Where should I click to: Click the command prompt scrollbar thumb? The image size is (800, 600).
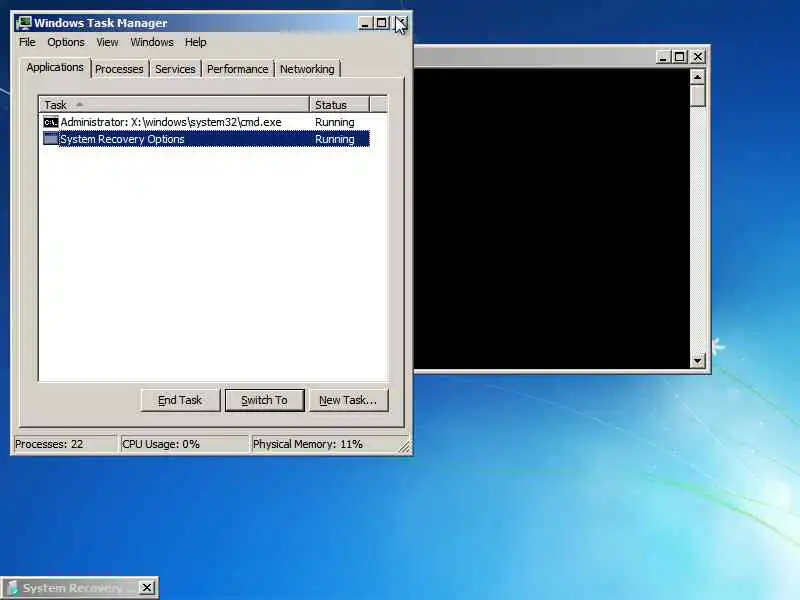(697, 95)
